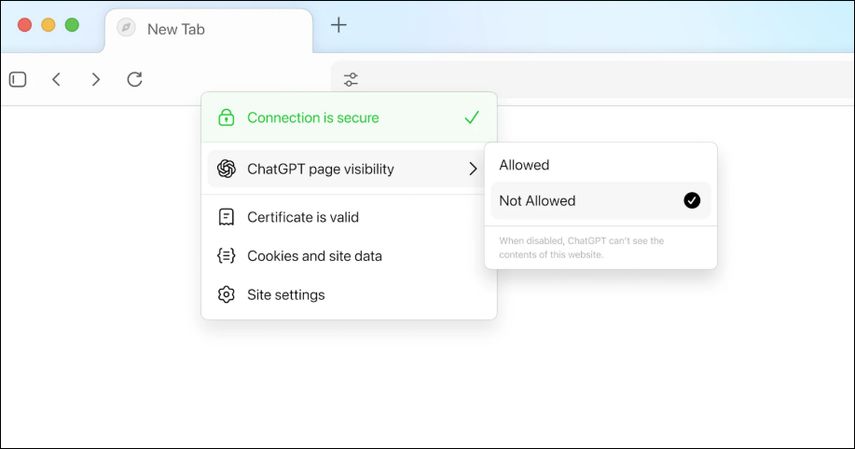This screenshot has height=449, width=855.
Task: Click the Connection is secure label
Action: tap(313, 118)
